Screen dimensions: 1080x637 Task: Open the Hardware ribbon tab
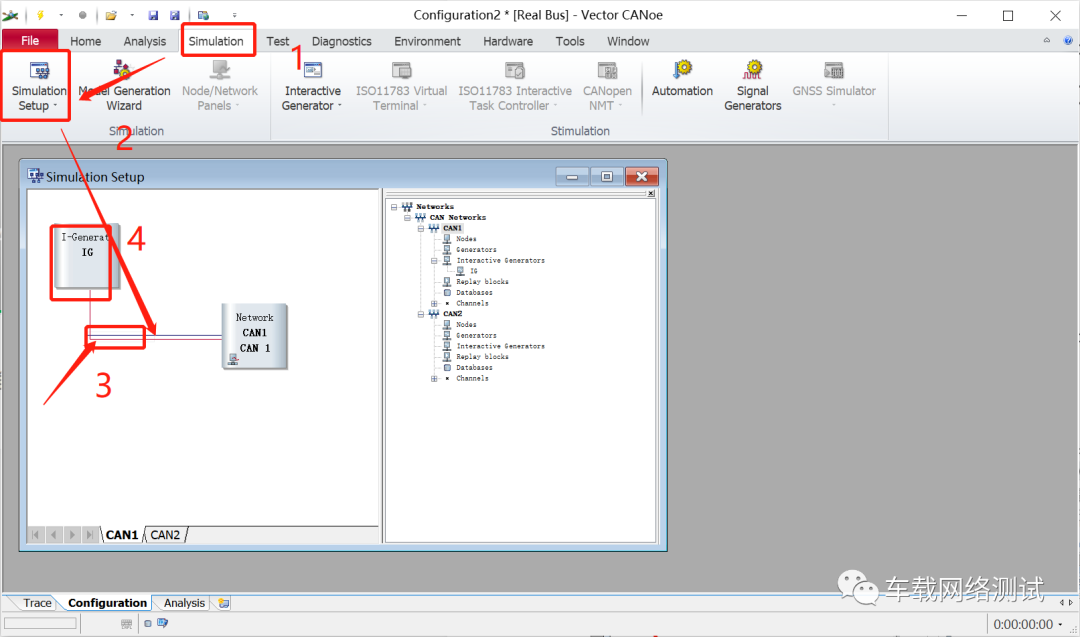[x=508, y=41]
